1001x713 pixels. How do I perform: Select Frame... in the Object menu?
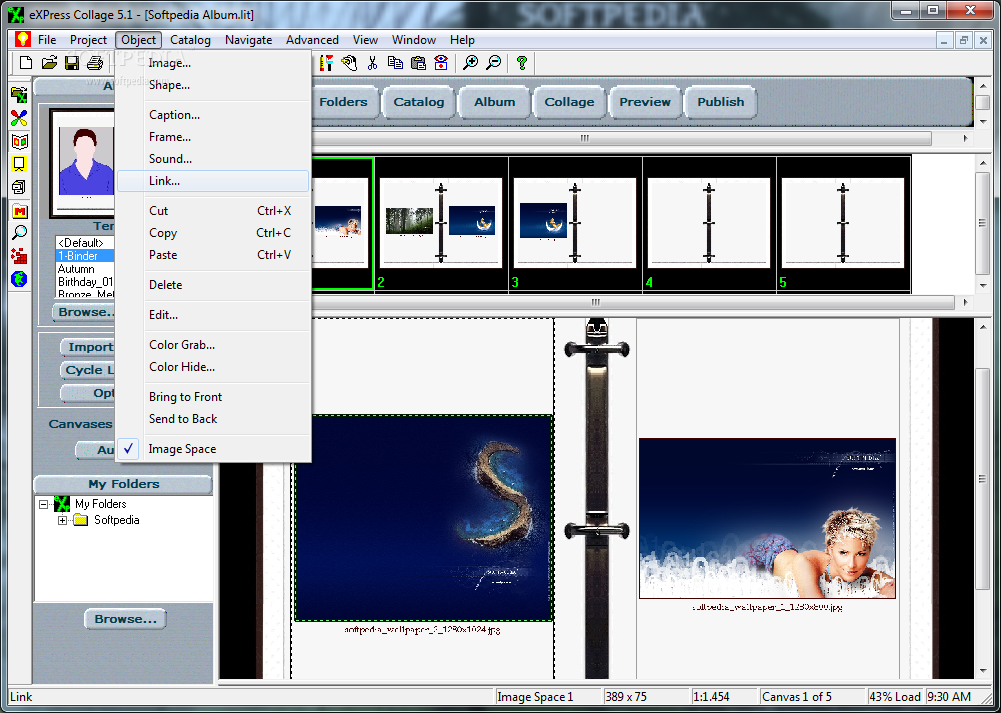tap(213, 137)
